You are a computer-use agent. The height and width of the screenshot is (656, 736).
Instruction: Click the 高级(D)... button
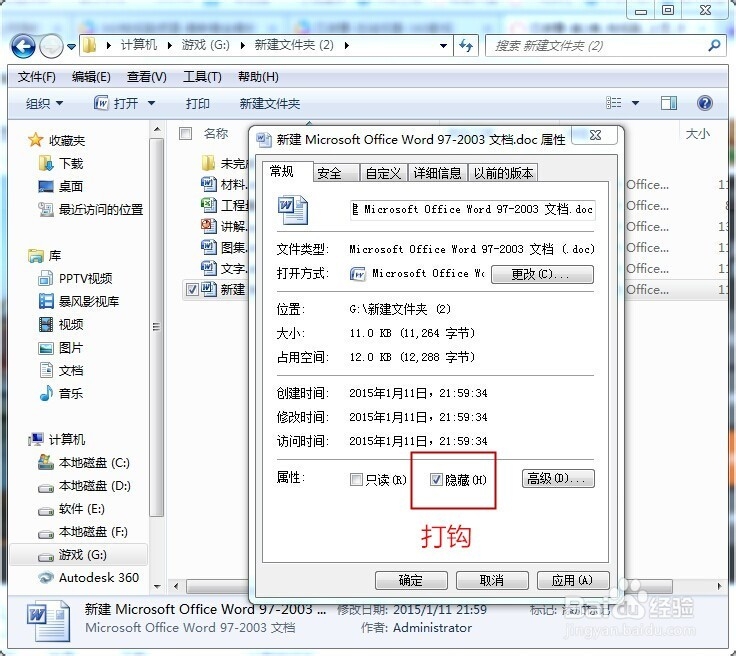pyautogui.click(x=558, y=479)
